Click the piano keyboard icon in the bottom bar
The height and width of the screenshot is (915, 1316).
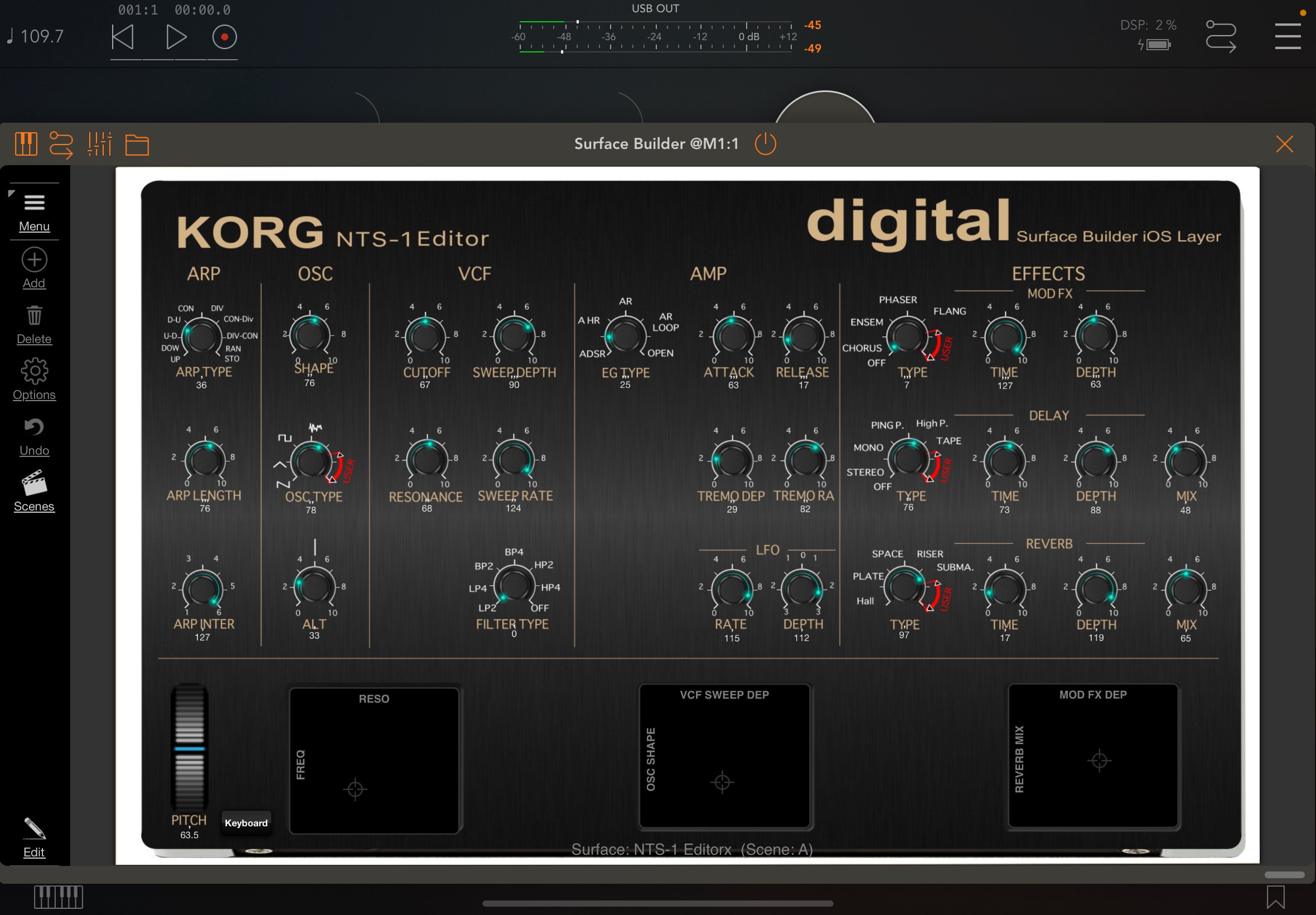click(58, 896)
